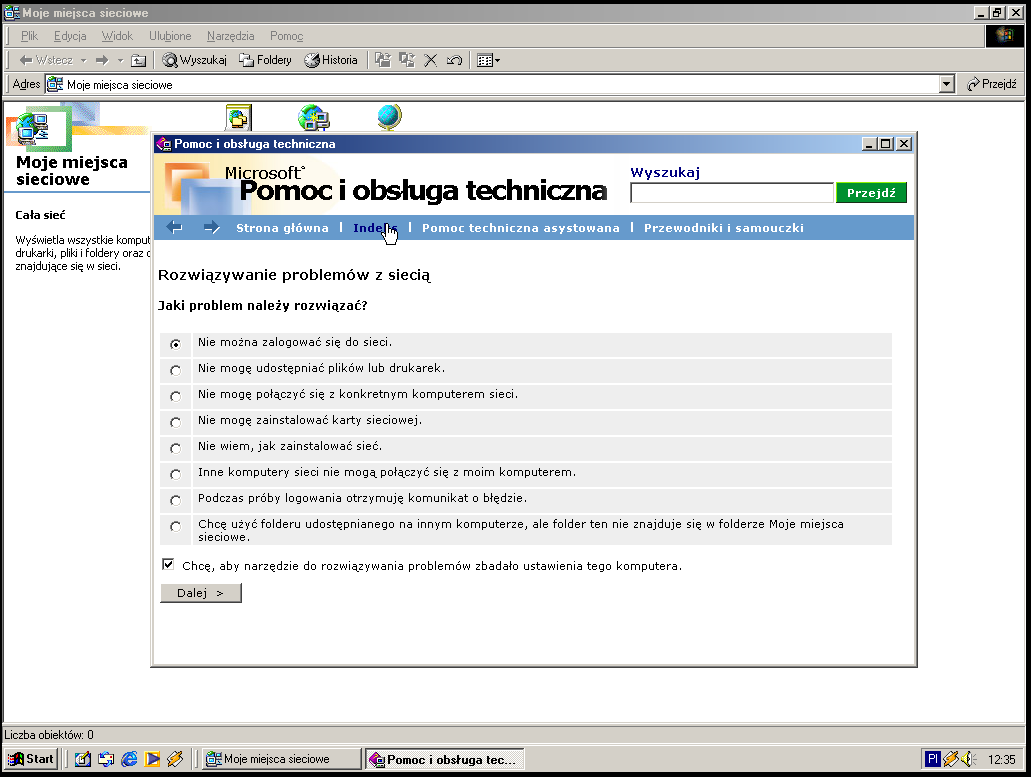Open the Historia pane
The image size is (1031, 777).
331,60
